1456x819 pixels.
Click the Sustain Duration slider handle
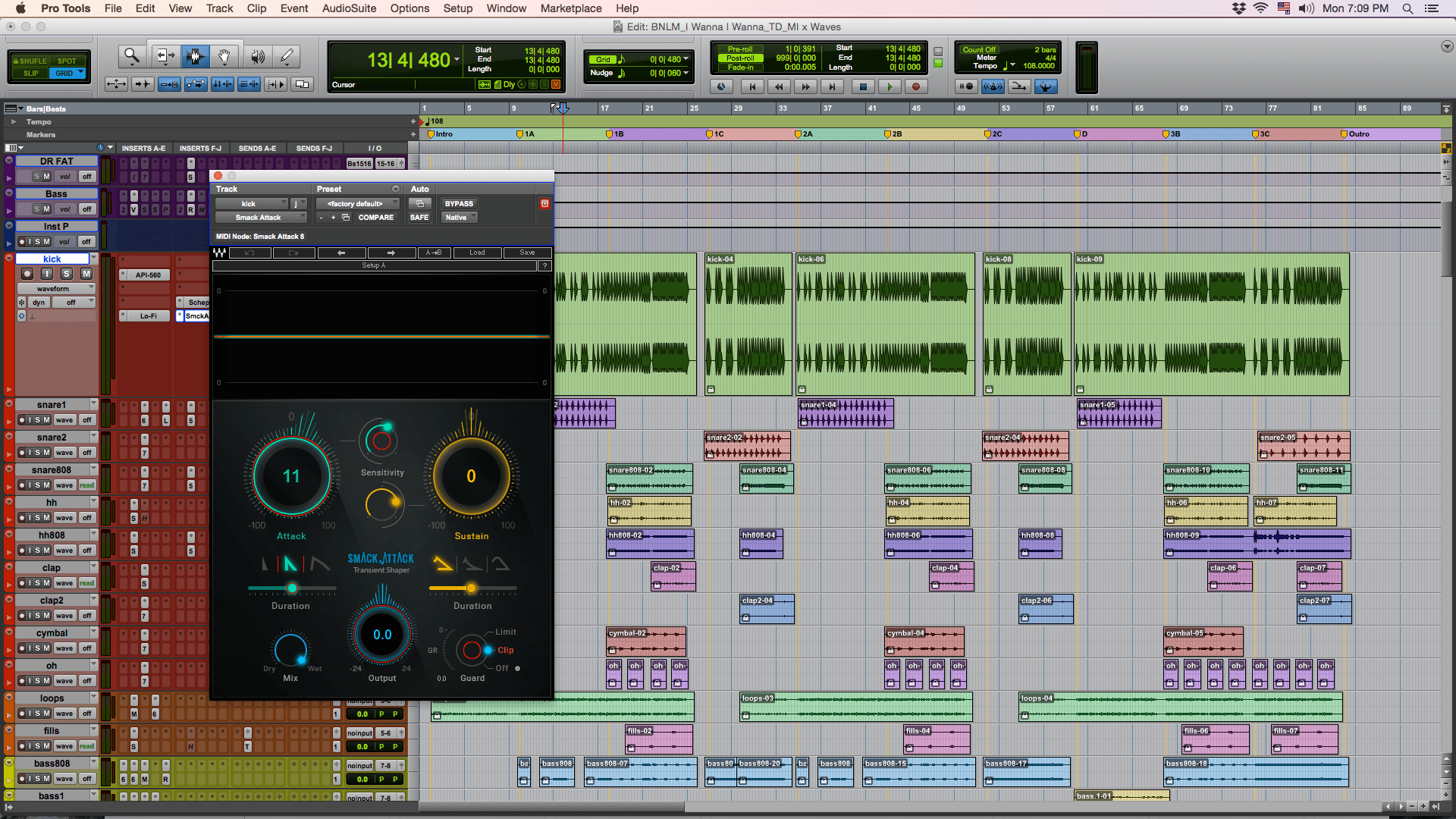tap(471, 588)
